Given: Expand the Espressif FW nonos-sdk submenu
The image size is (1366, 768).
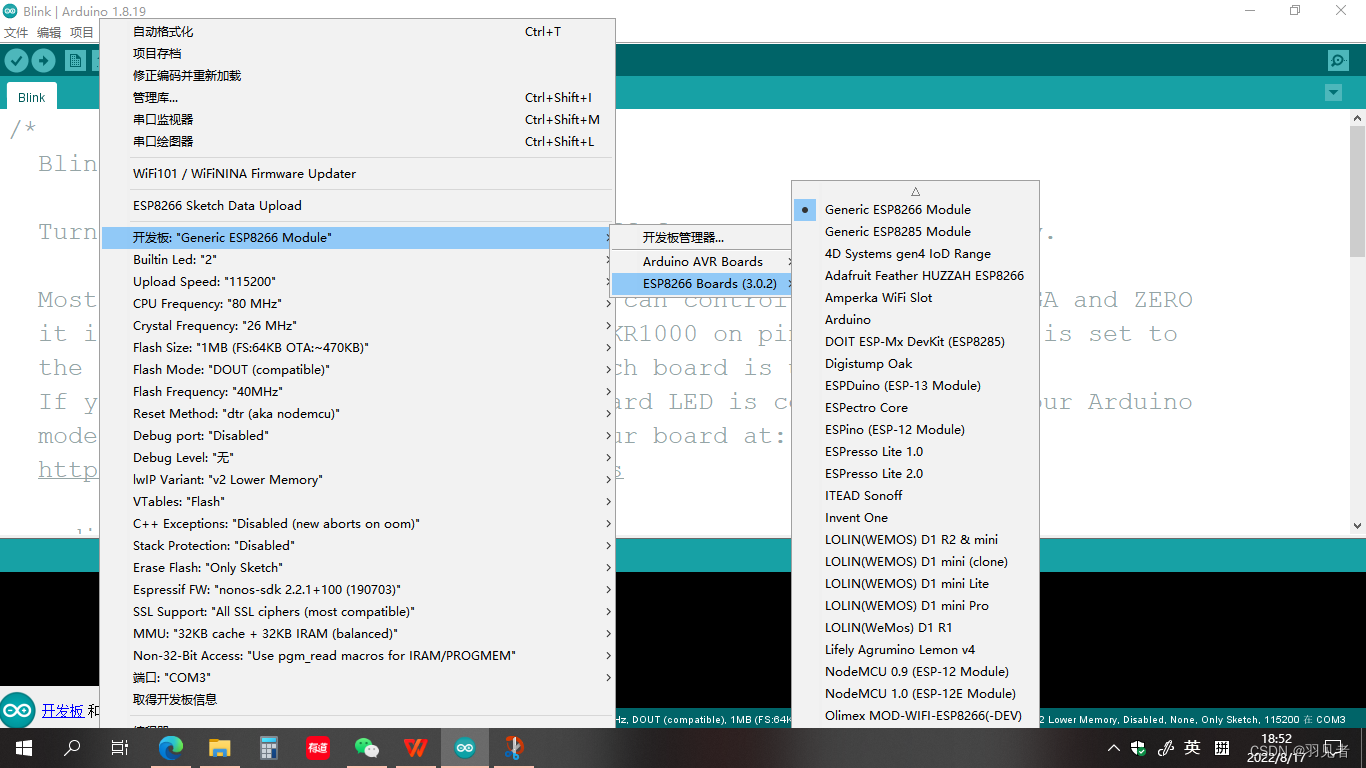Looking at the screenshot, I should (358, 590).
